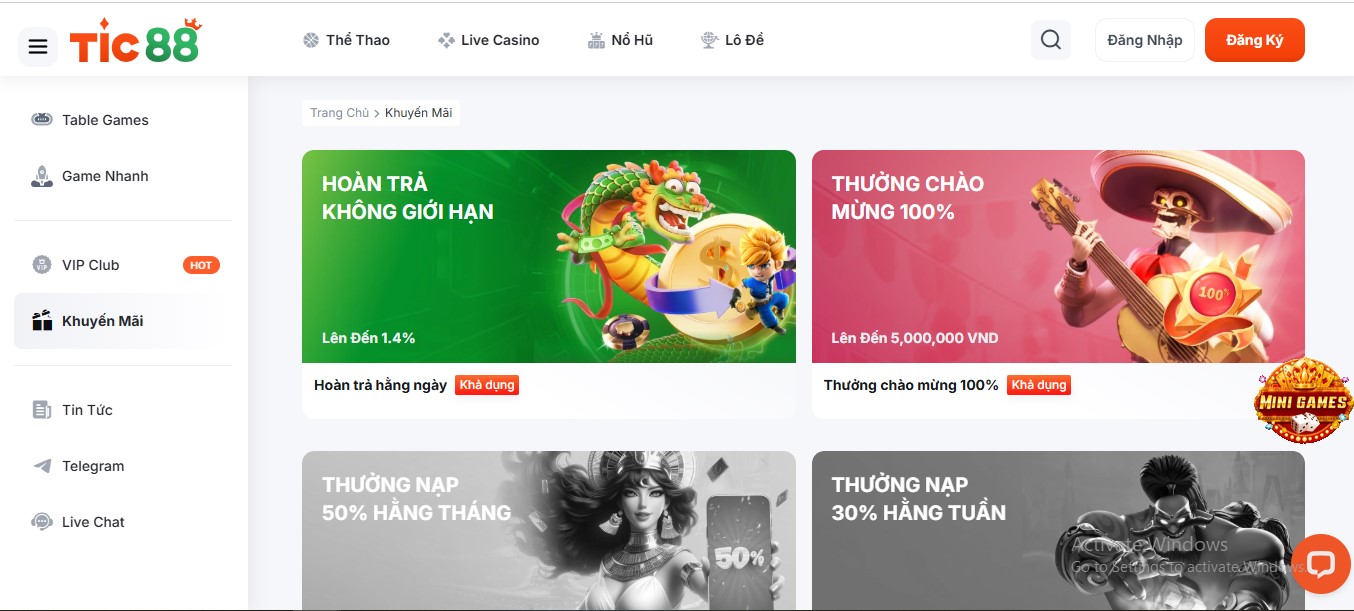The width and height of the screenshot is (1354, 611).
Task: Click the Telegram paper plane icon
Action: [x=42, y=466]
